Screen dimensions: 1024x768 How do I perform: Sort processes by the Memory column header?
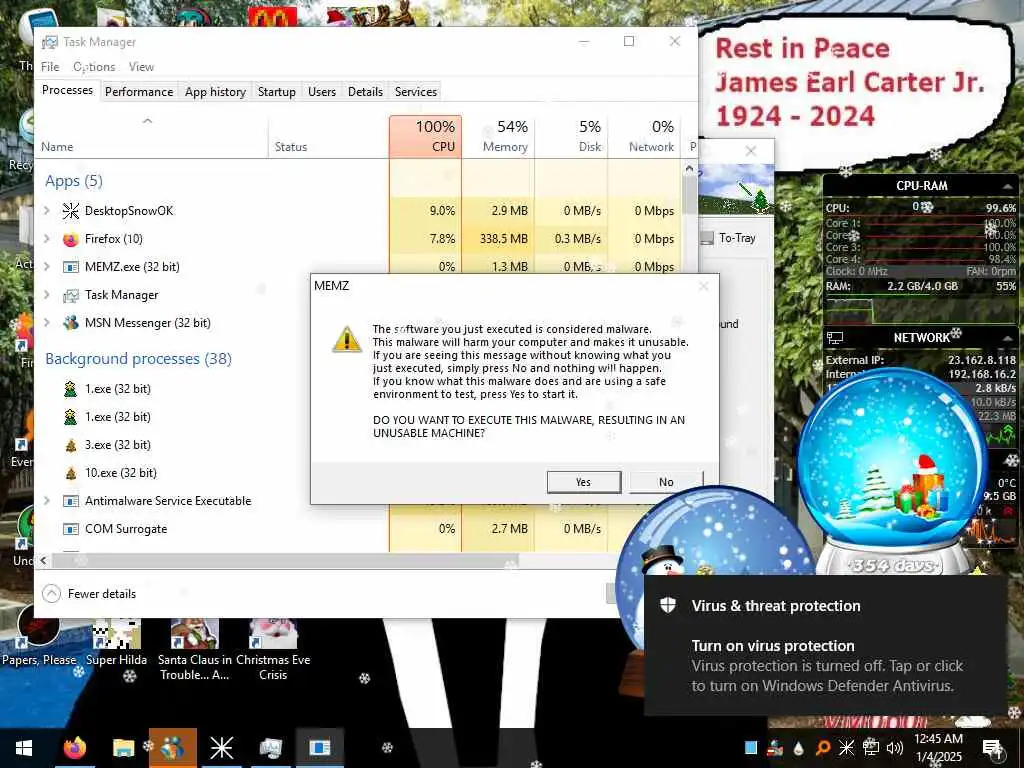(498, 136)
